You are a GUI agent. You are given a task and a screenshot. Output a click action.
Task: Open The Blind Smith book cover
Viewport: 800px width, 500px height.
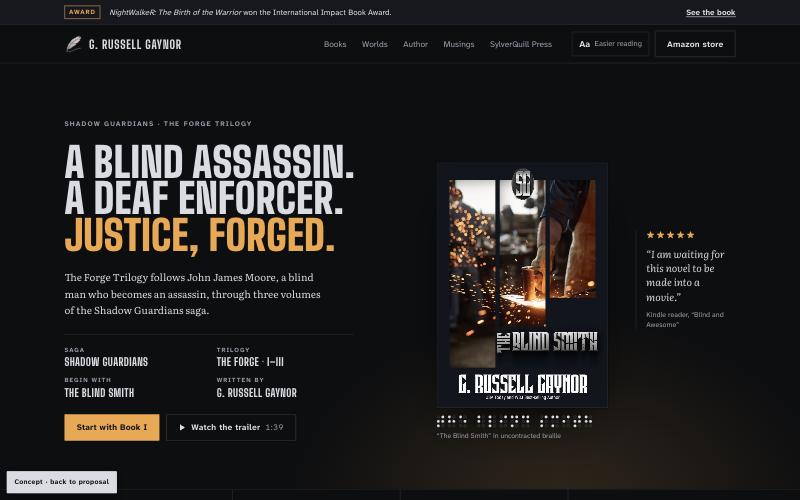coord(522,285)
